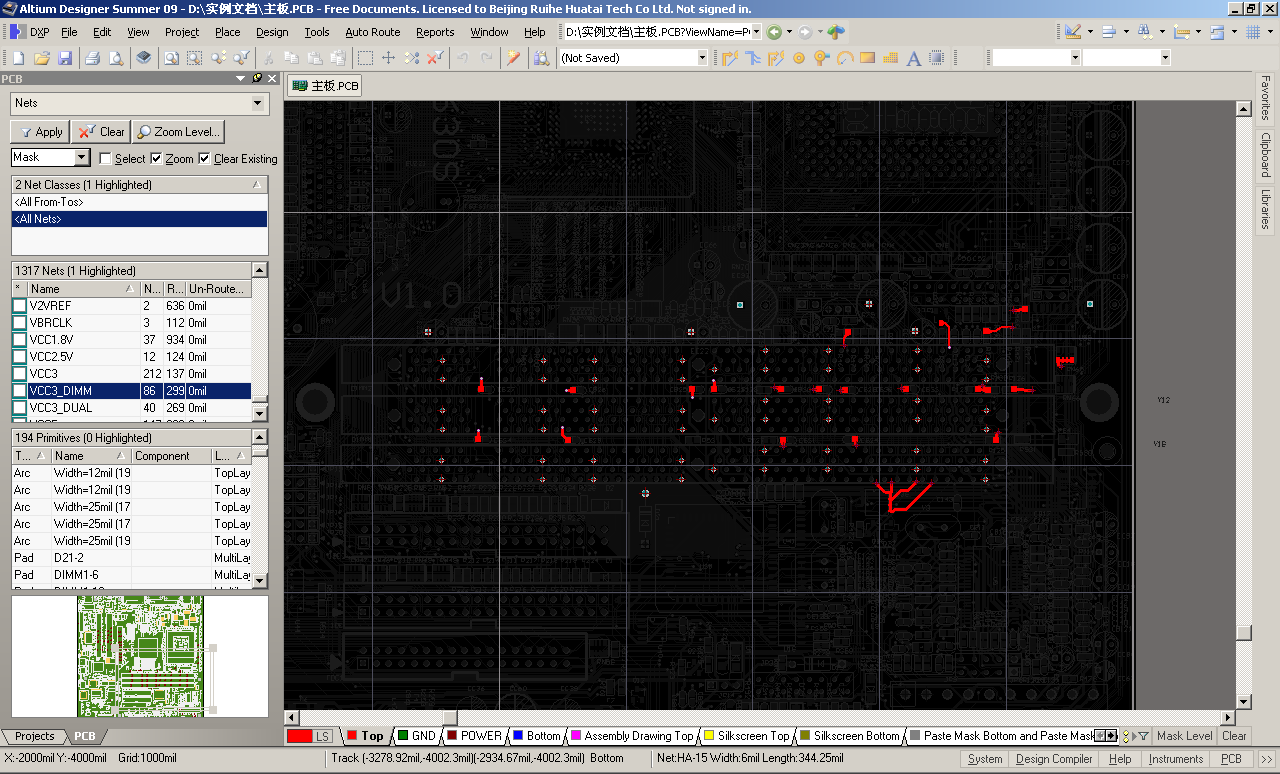Screen dimensions: 1280x774
Task: Click the Instruments status bar button
Action: [x=1176, y=759]
